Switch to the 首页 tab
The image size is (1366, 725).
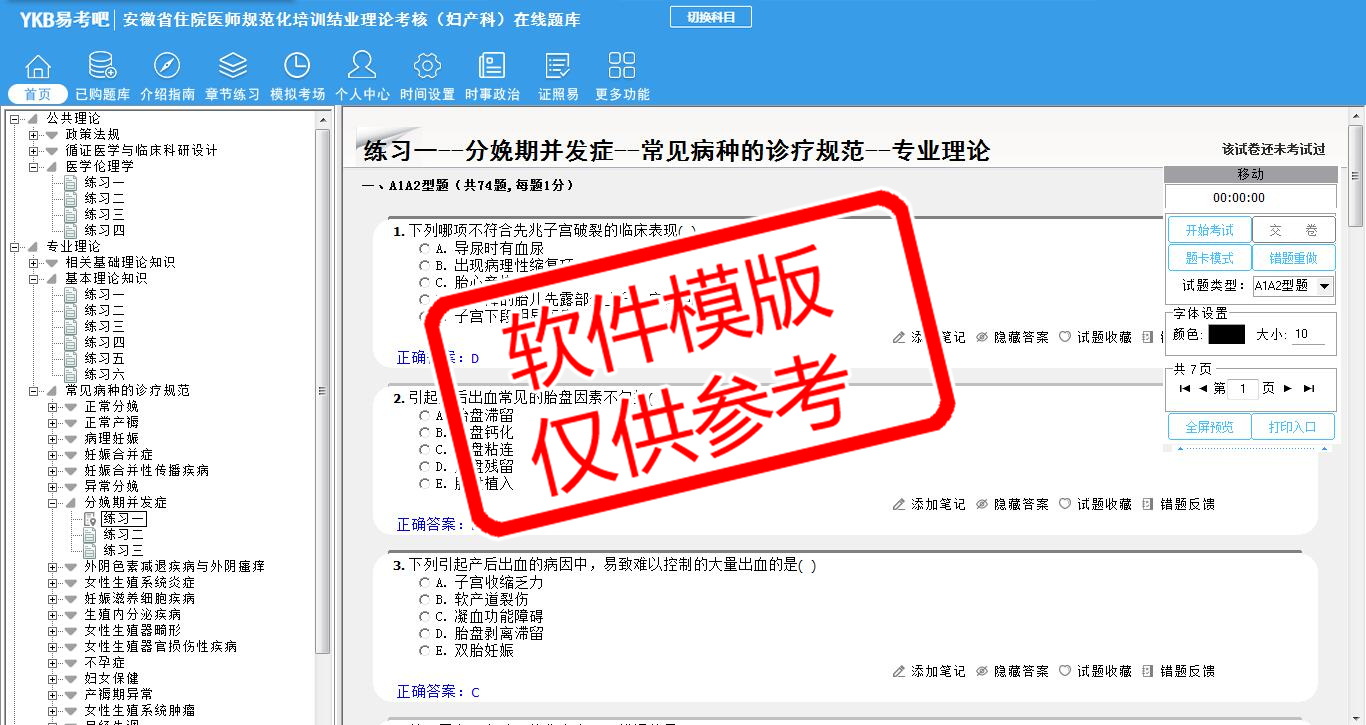38,95
